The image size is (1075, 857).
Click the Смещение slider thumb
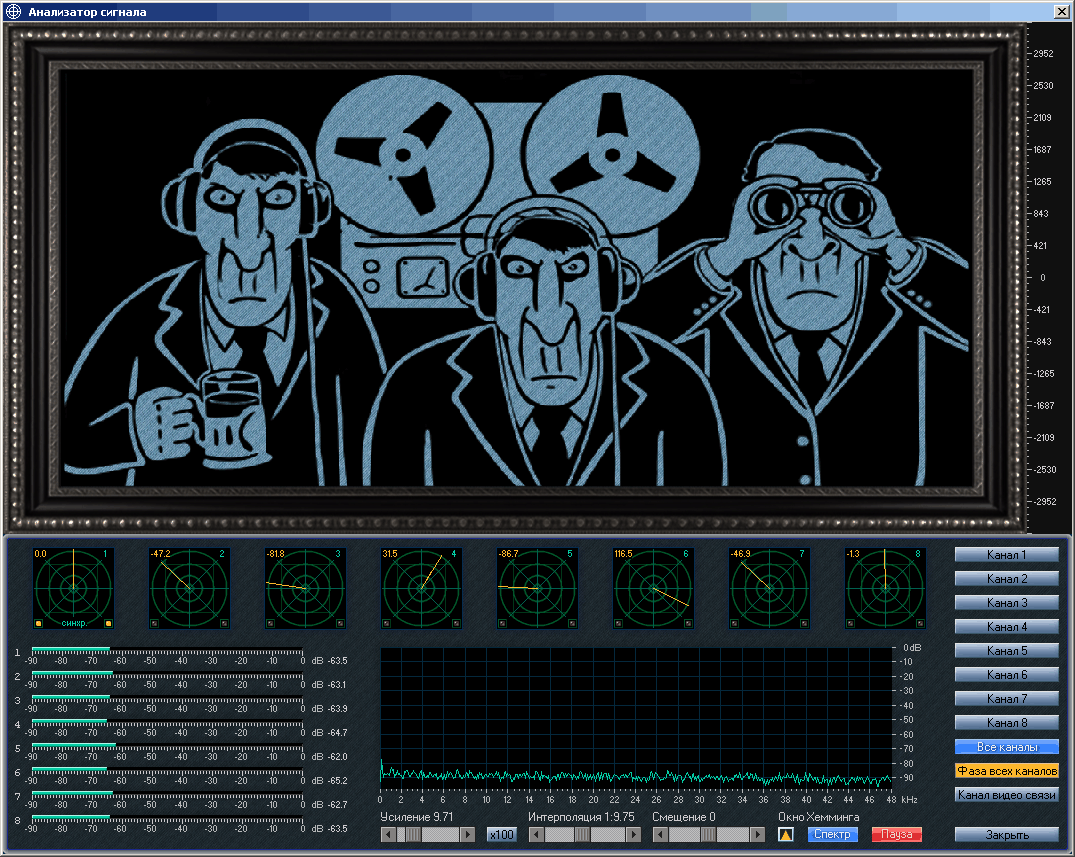(708, 834)
